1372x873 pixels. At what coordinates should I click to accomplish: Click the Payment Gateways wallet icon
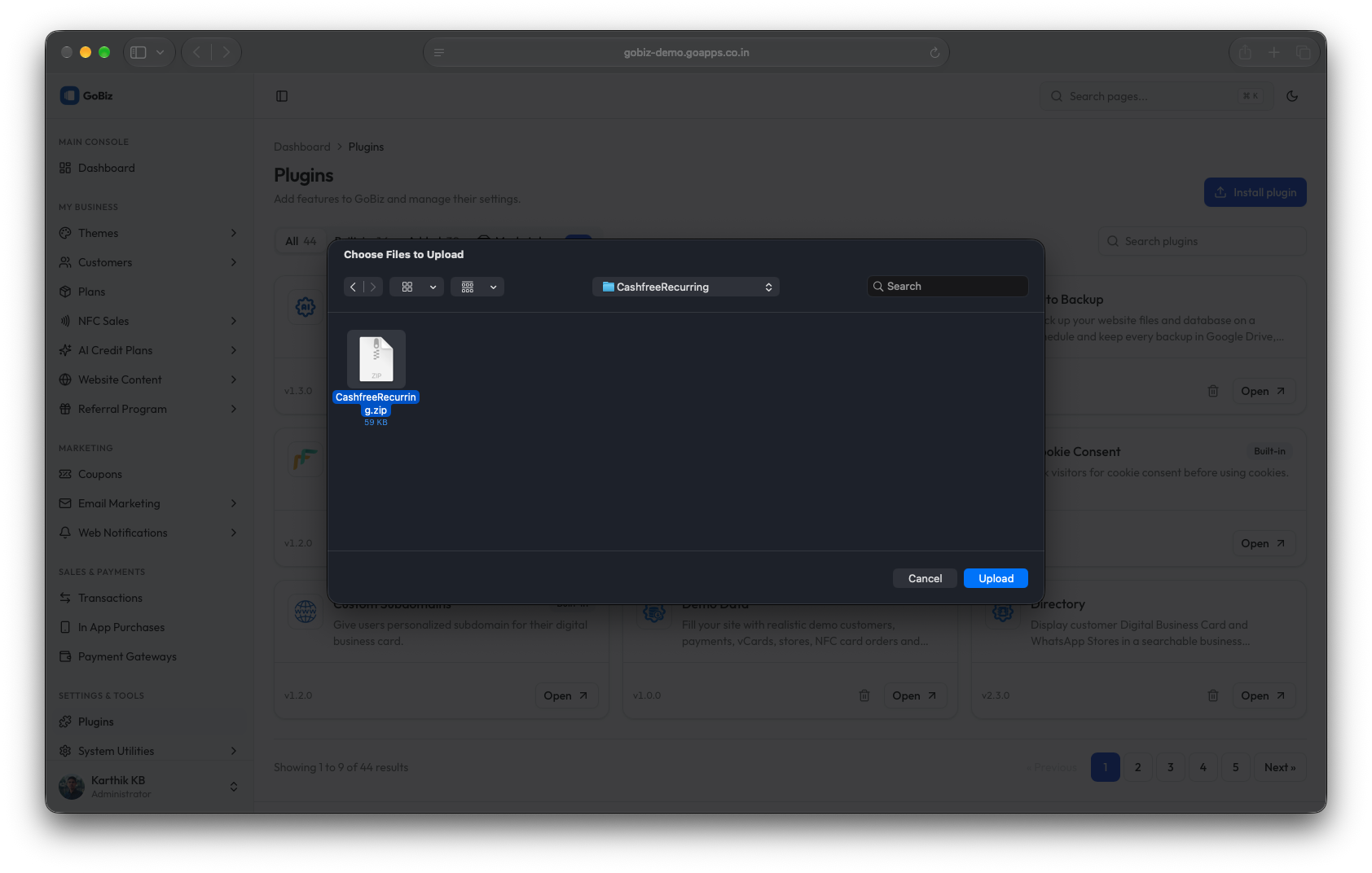(65, 656)
